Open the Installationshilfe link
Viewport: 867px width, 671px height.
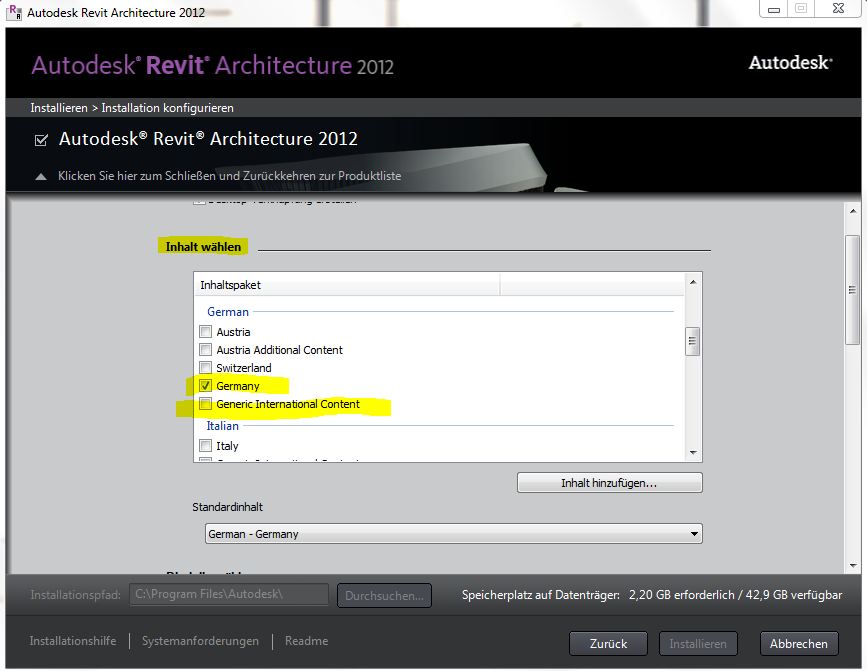73,641
